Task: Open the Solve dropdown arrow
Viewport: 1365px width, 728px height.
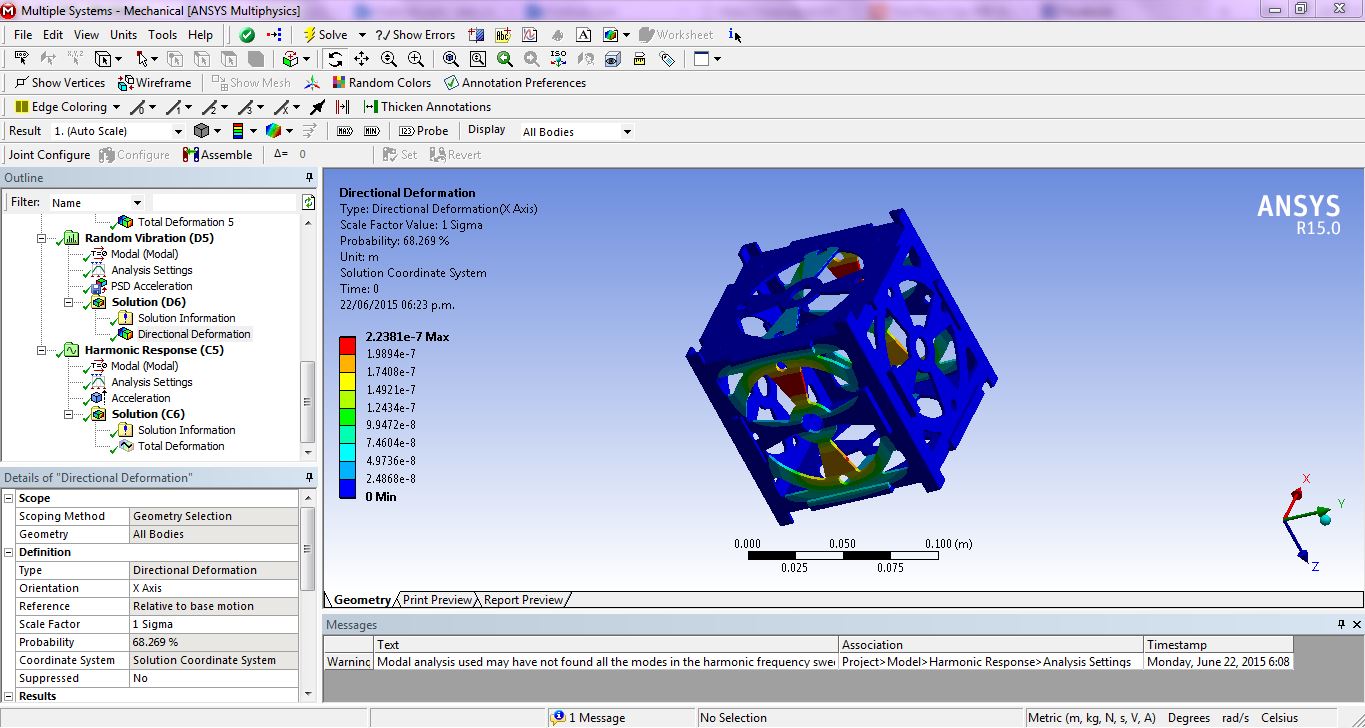Action: (362, 35)
